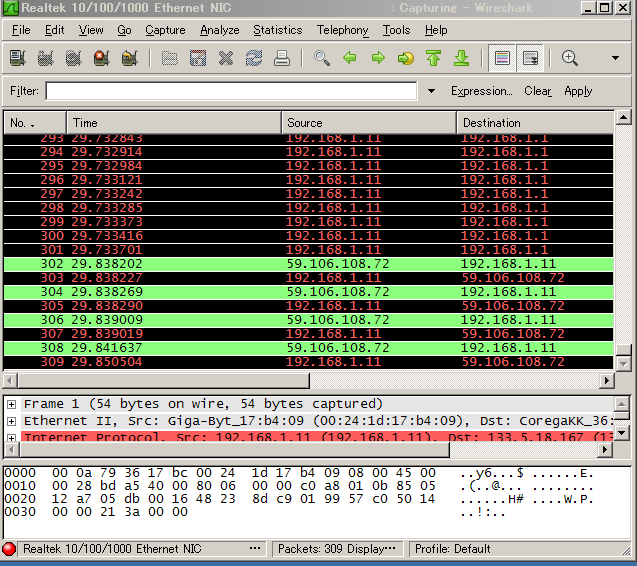Select packet row 302
This screenshot has height=566, width=637.
[308, 264]
